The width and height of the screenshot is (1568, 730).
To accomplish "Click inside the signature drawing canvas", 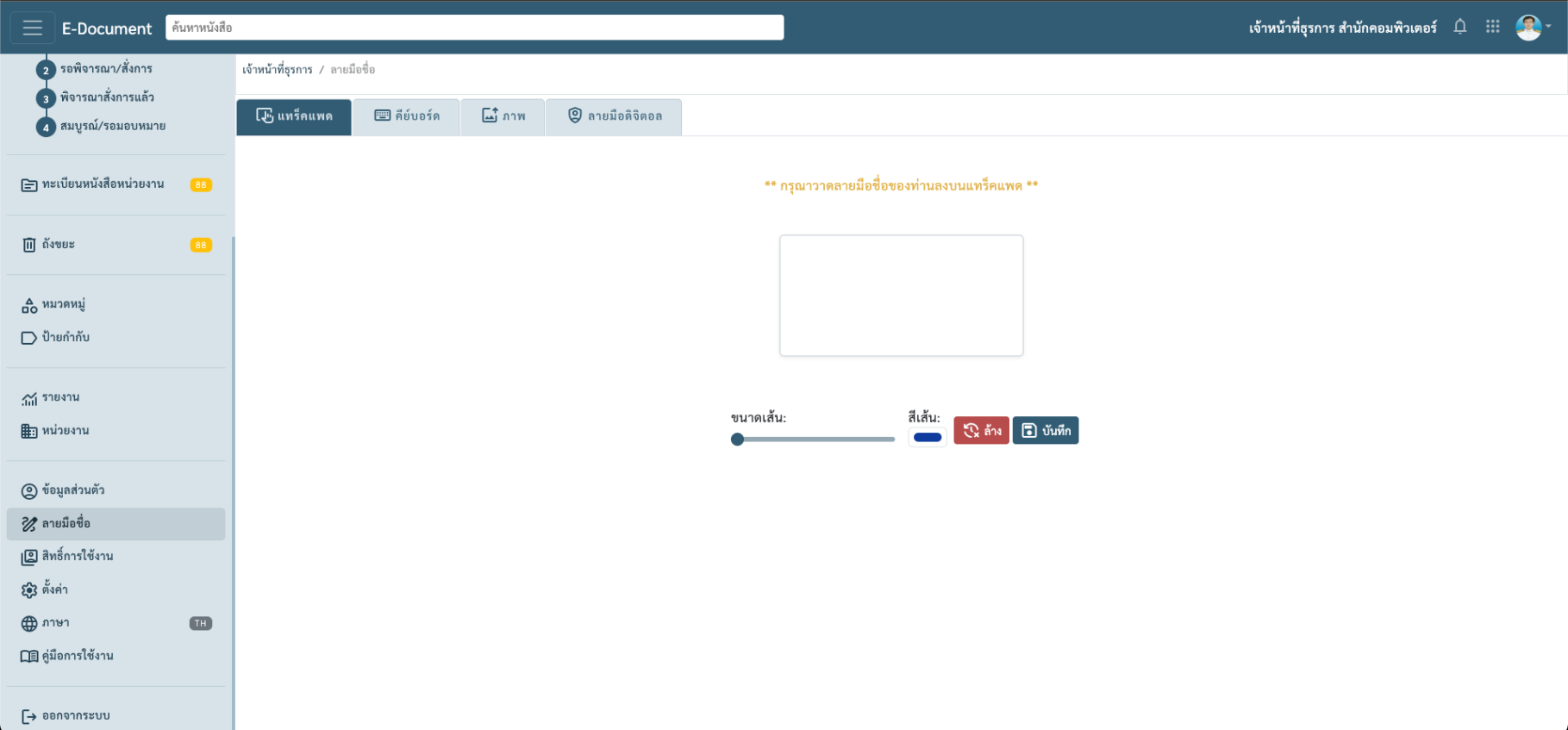I will pyautogui.click(x=901, y=295).
